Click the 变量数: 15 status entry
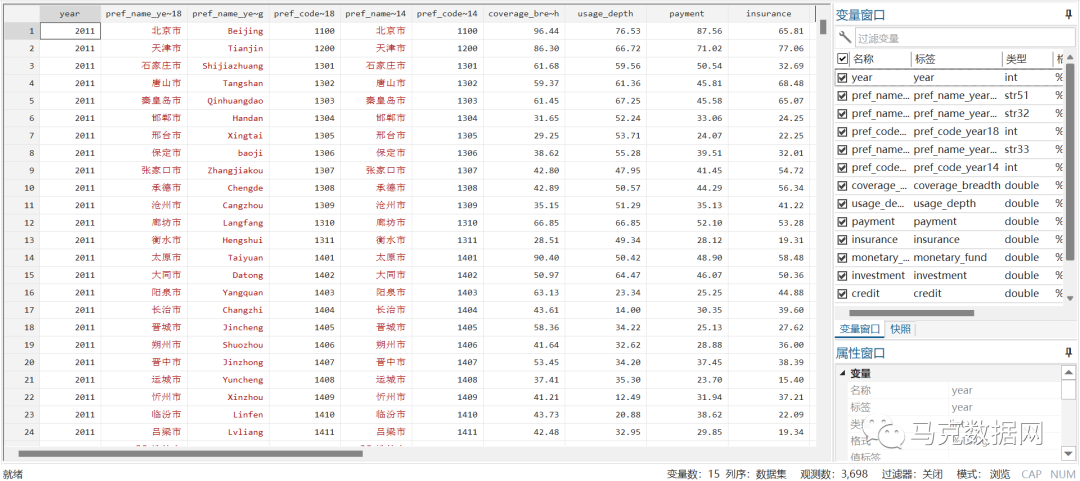Viewport: 1080px width, 481px height. tap(692, 474)
